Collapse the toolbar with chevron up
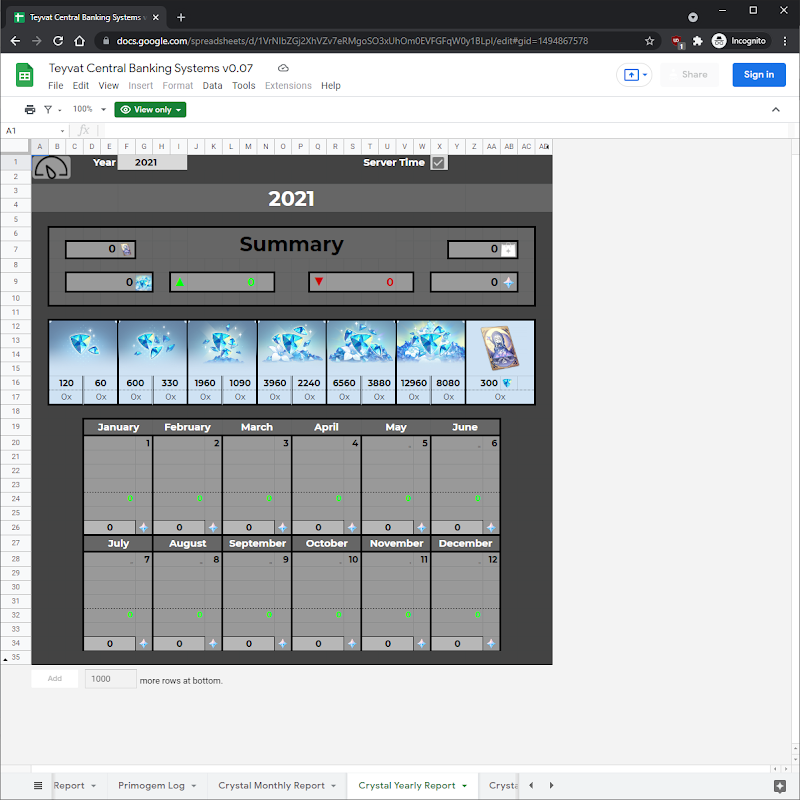This screenshot has height=800, width=800. click(x=776, y=109)
